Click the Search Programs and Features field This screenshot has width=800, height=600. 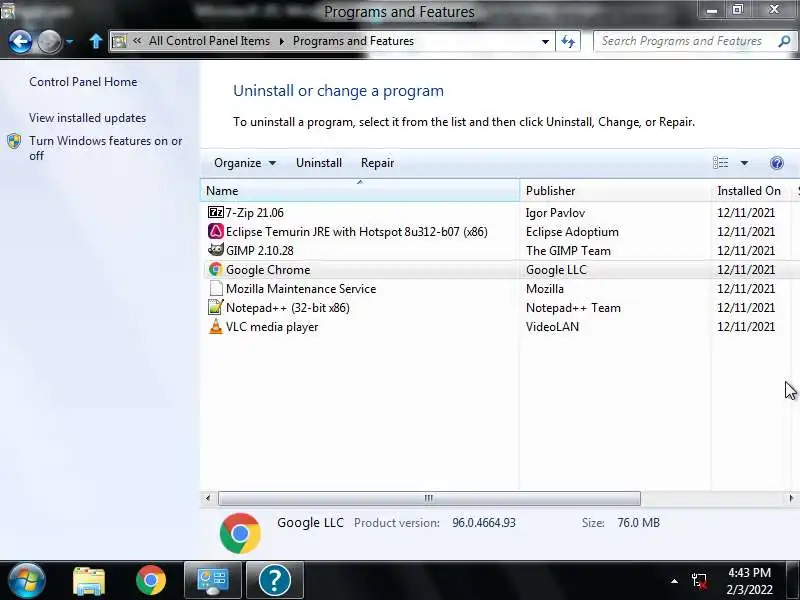pos(694,41)
